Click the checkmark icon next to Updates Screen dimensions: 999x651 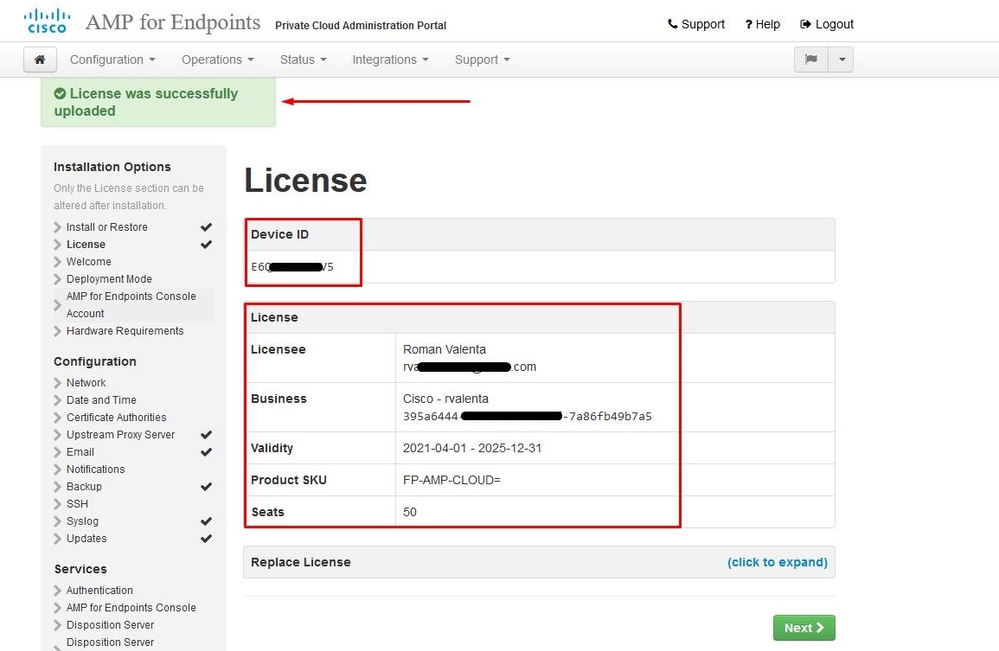pos(206,538)
